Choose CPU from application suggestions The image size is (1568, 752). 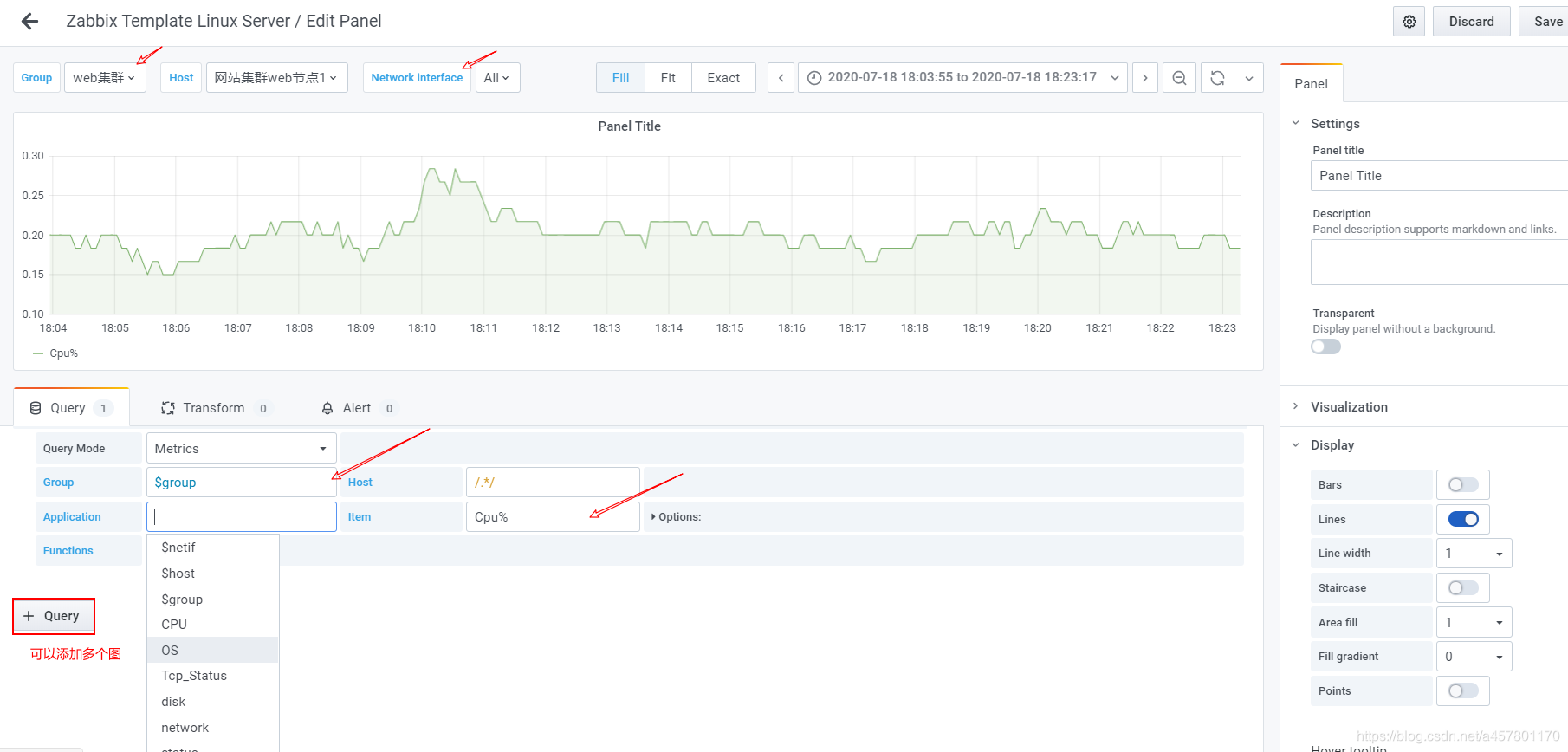coord(213,625)
